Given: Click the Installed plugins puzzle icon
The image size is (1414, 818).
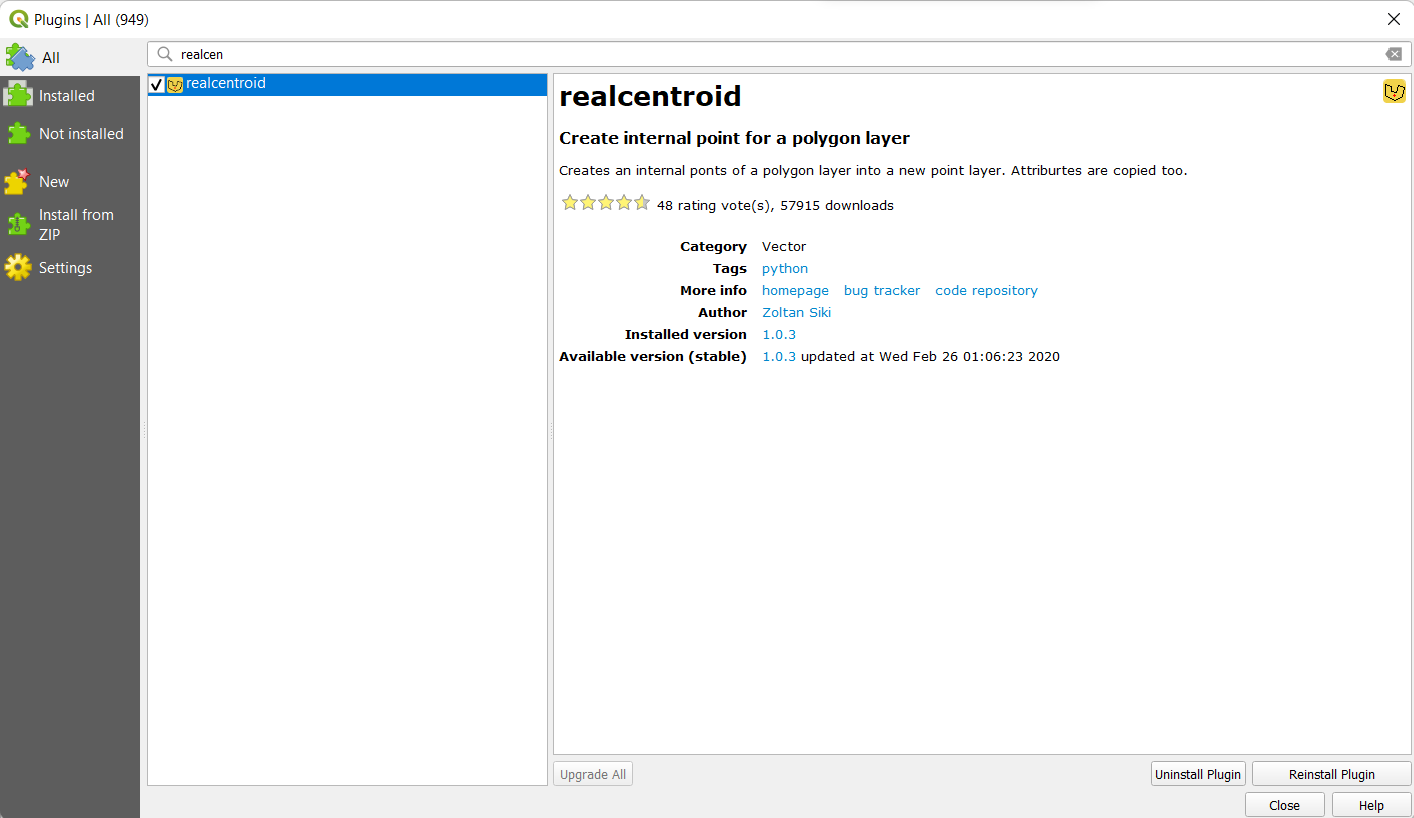Looking at the screenshot, I should (18, 95).
